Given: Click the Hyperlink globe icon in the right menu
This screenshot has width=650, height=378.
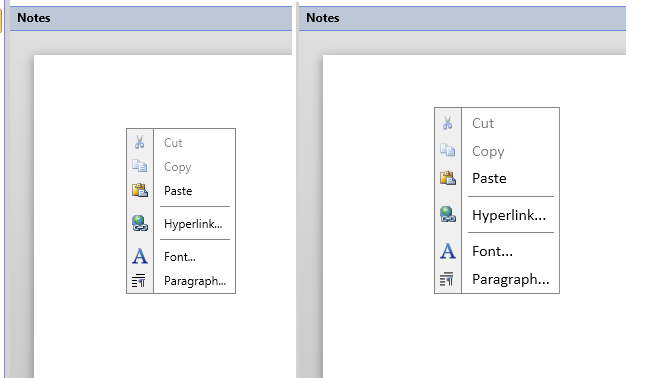Looking at the screenshot, I should click(x=448, y=214).
